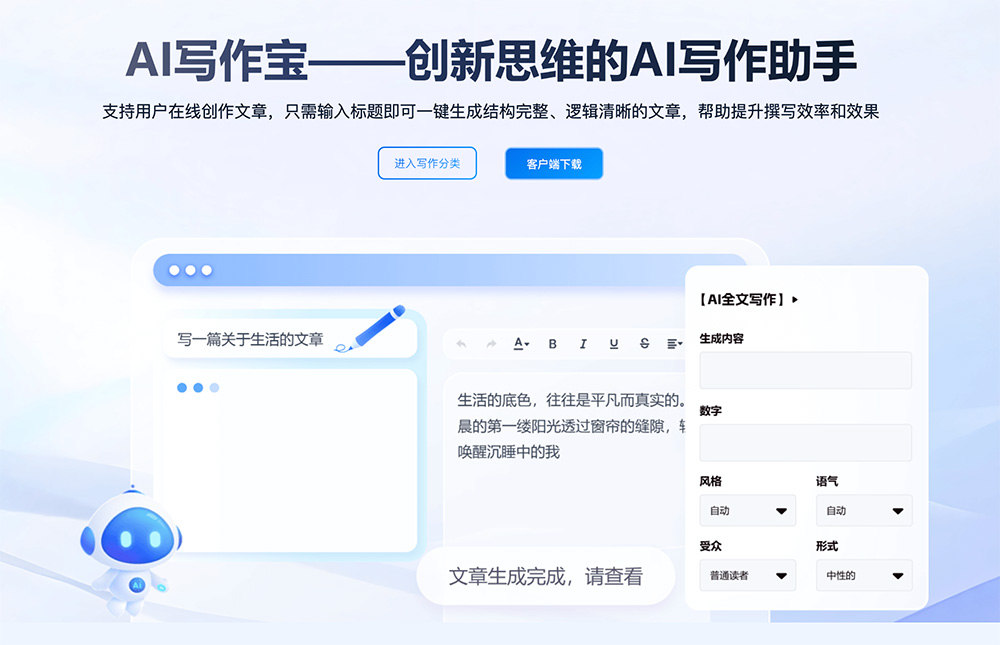1000x645 pixels.
Task: Open the 受众 dropdown showing 普通读者
Action: (747, 575)
